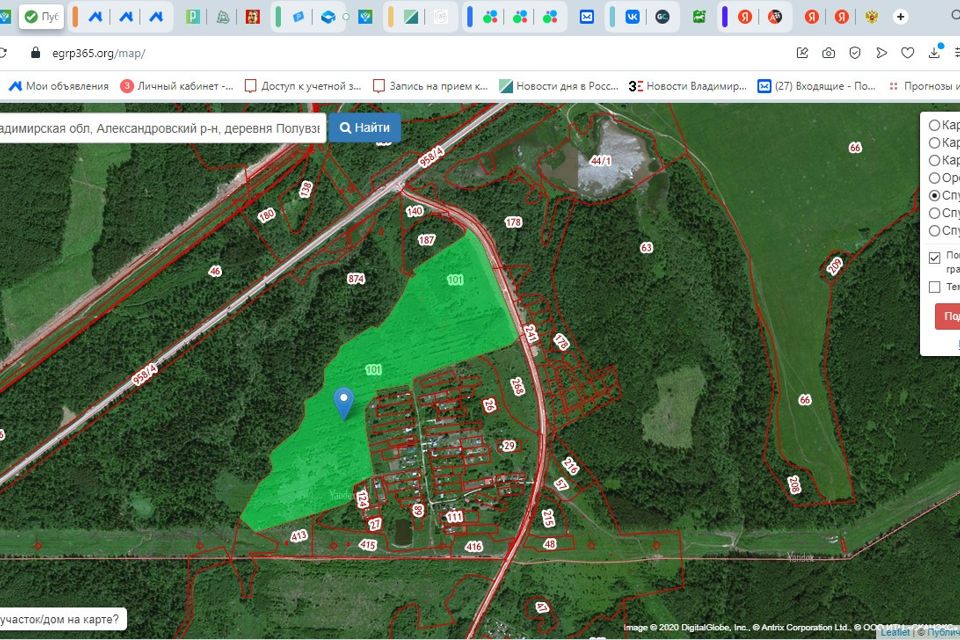This screenshot has width=960, height=640.
Task: Click the heart favorites icon in address bar
Action: tap(908, 53)
